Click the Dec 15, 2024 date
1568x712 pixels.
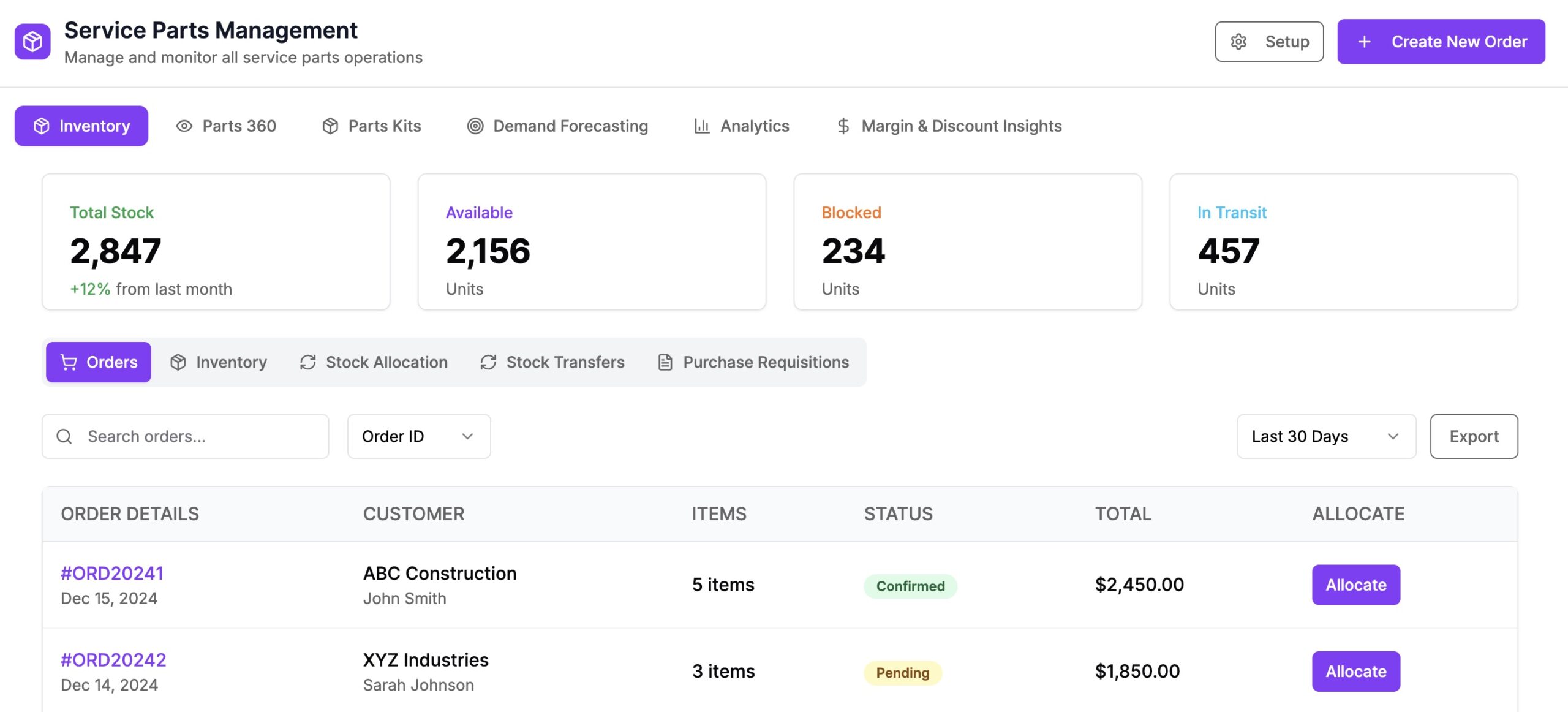pos(109,598)
